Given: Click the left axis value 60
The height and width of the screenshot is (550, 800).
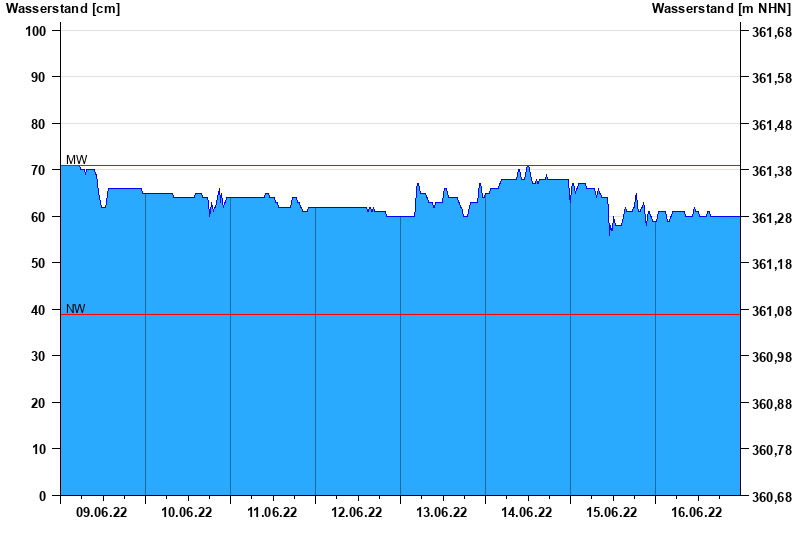Looking at the screenshot, I should [38, 217].
